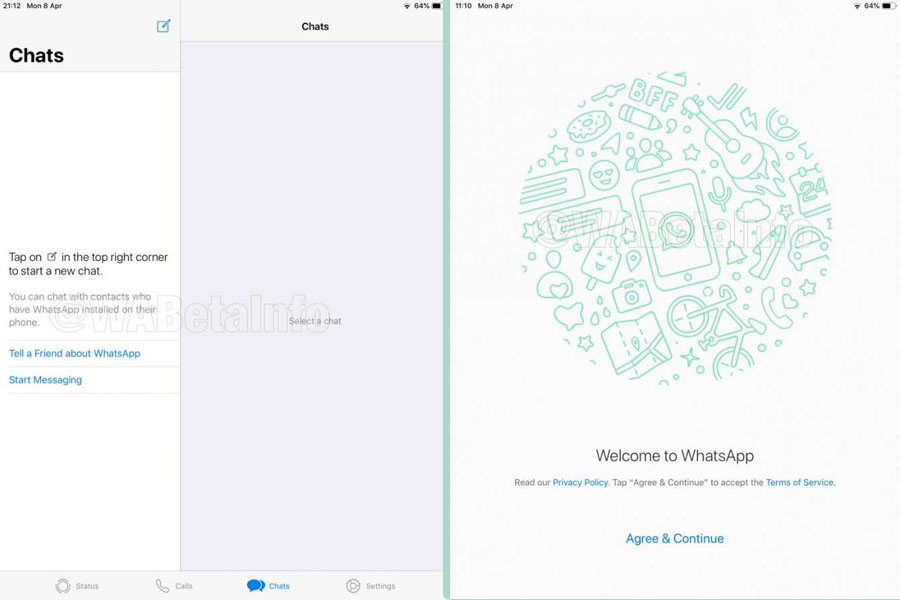Click the Welcome to WhatsApp heading

pos(674,455)
